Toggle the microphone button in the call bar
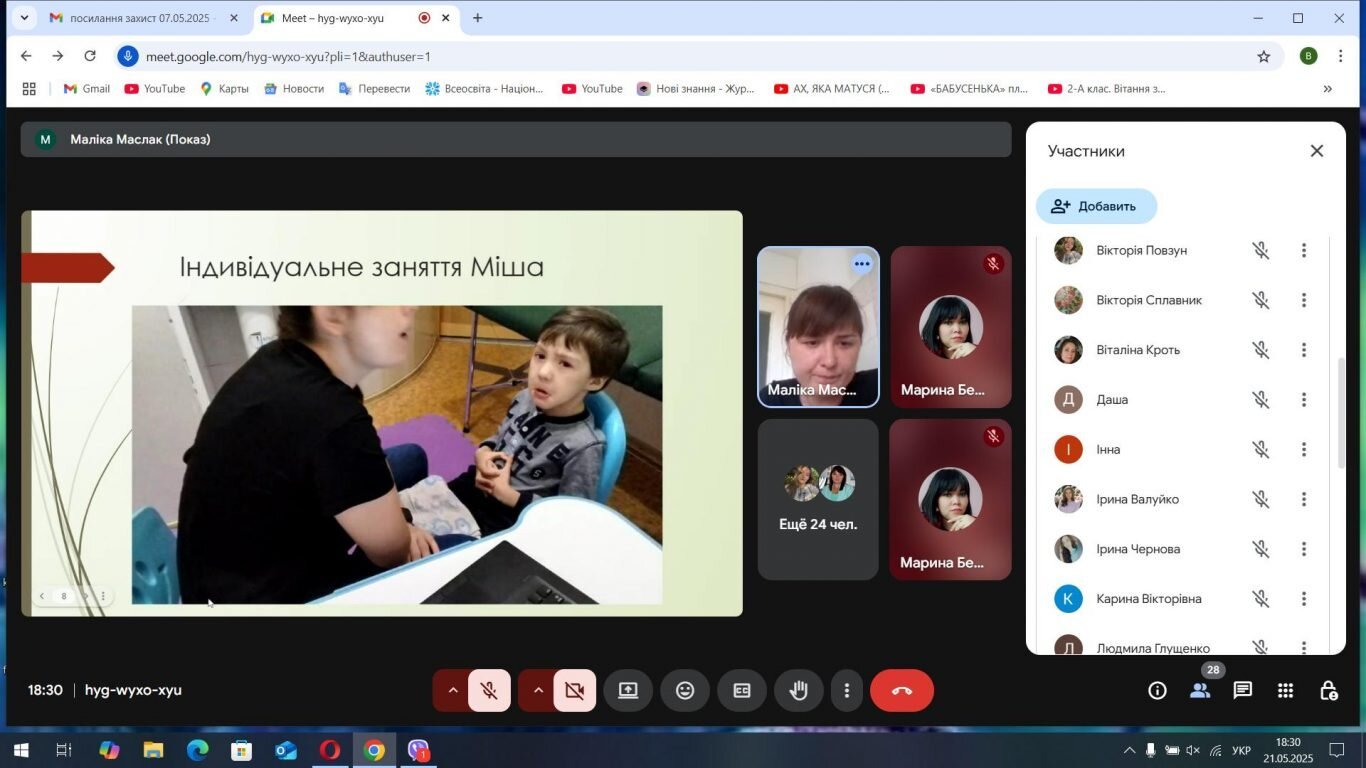 click(x=489, y=690)
